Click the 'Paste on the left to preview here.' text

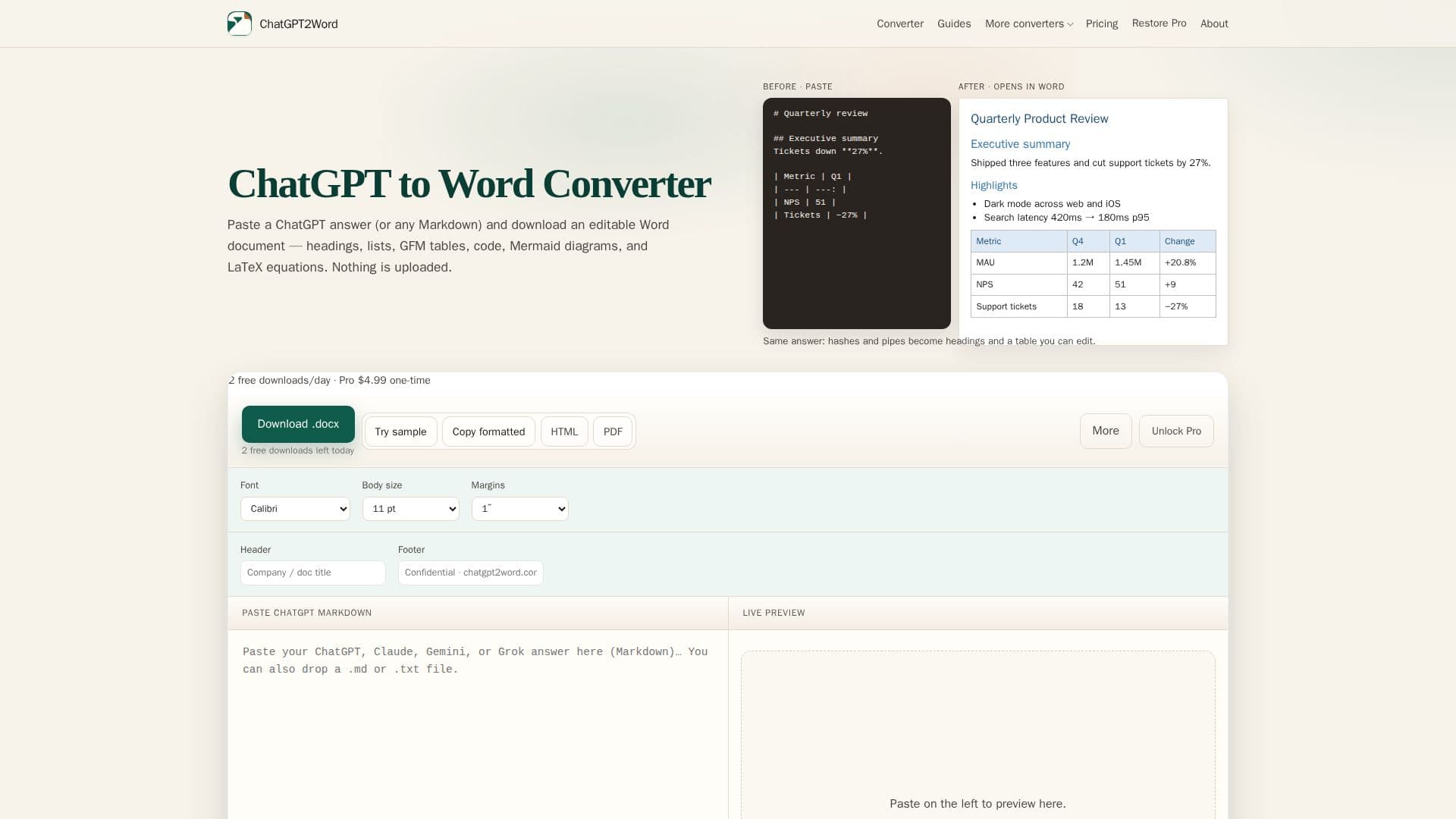(x=977, y=804)
